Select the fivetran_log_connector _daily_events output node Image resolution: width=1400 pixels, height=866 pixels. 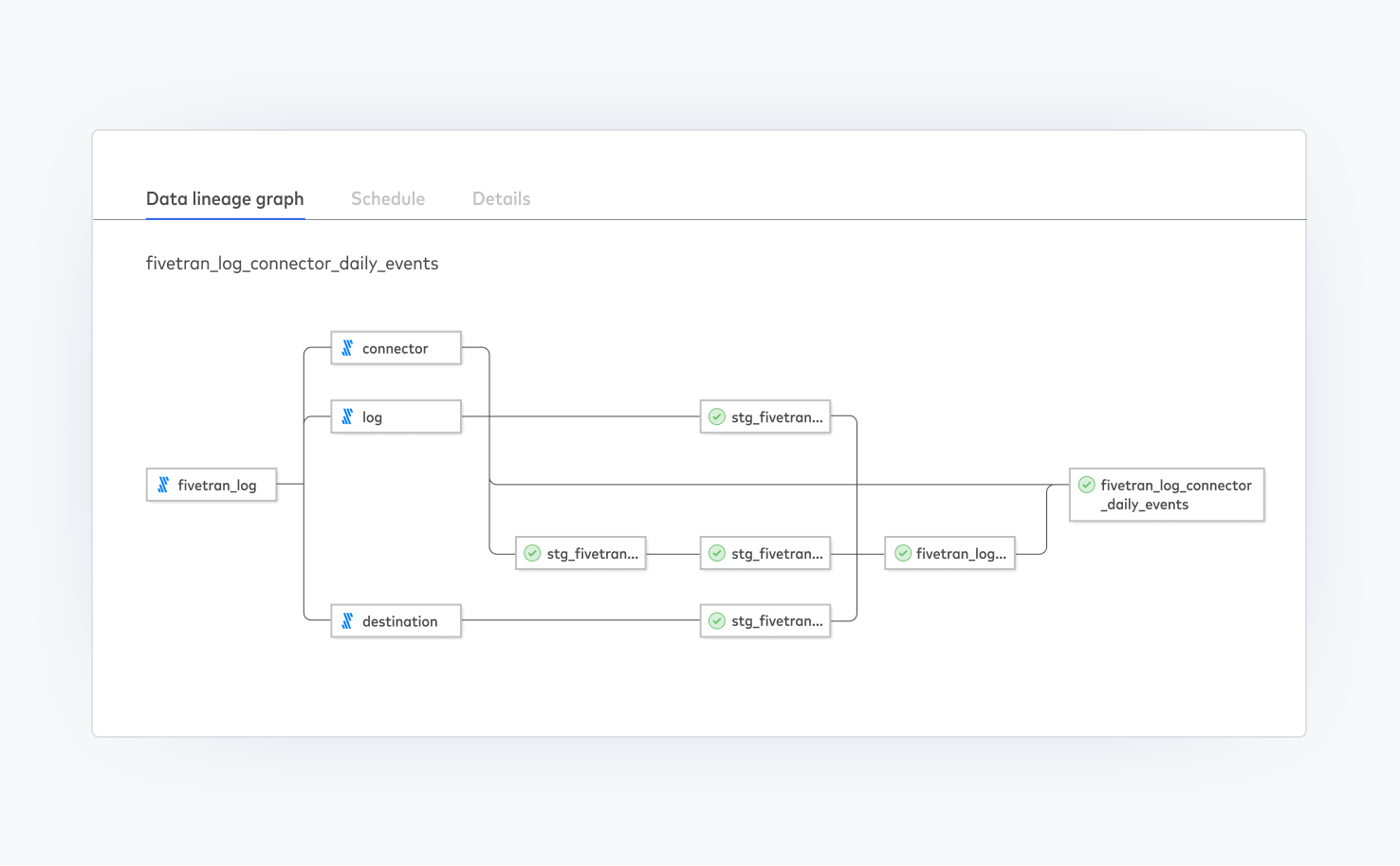coord(1167,494)
